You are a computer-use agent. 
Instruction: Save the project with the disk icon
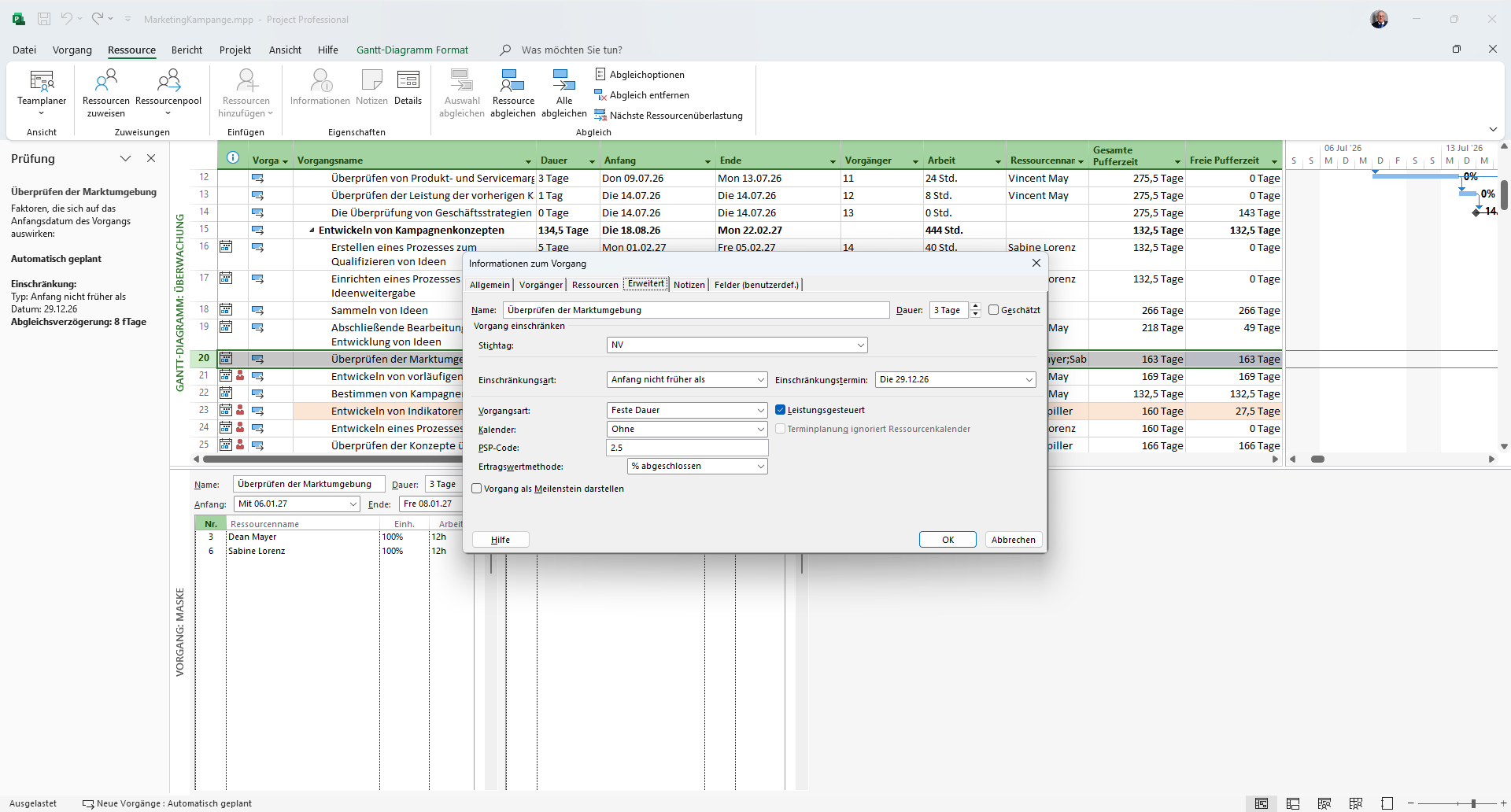pyautogui.click(x=44, y=19)
